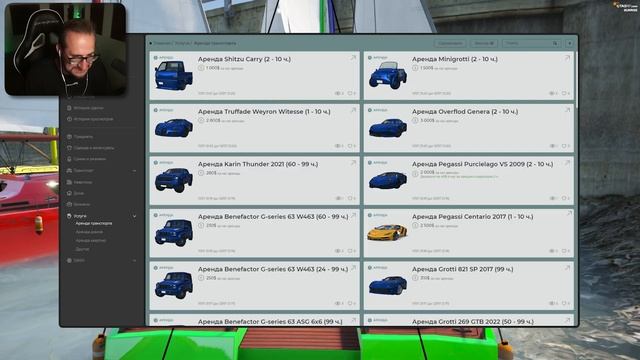Favorite the Overflod Genera listing
Viewport: 640px width, 360px height.
[564, 146]
